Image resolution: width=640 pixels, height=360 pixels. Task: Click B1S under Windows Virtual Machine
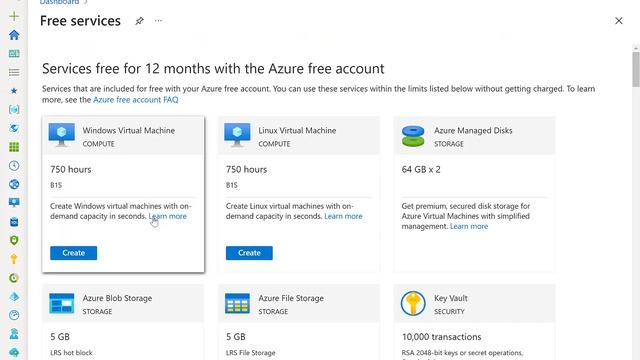[x=56, y=185]
